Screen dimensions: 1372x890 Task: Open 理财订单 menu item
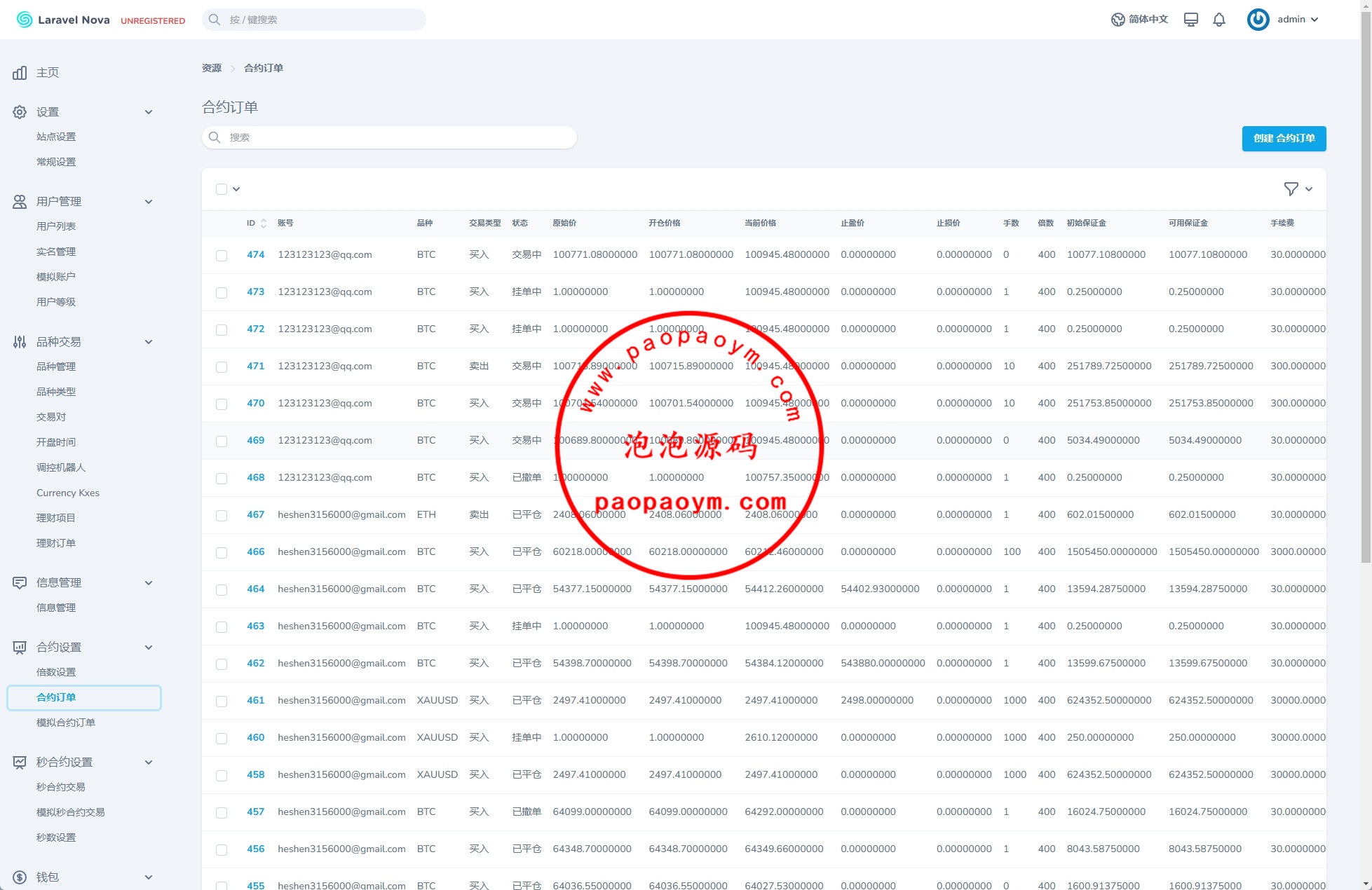(x=56, y=544)
